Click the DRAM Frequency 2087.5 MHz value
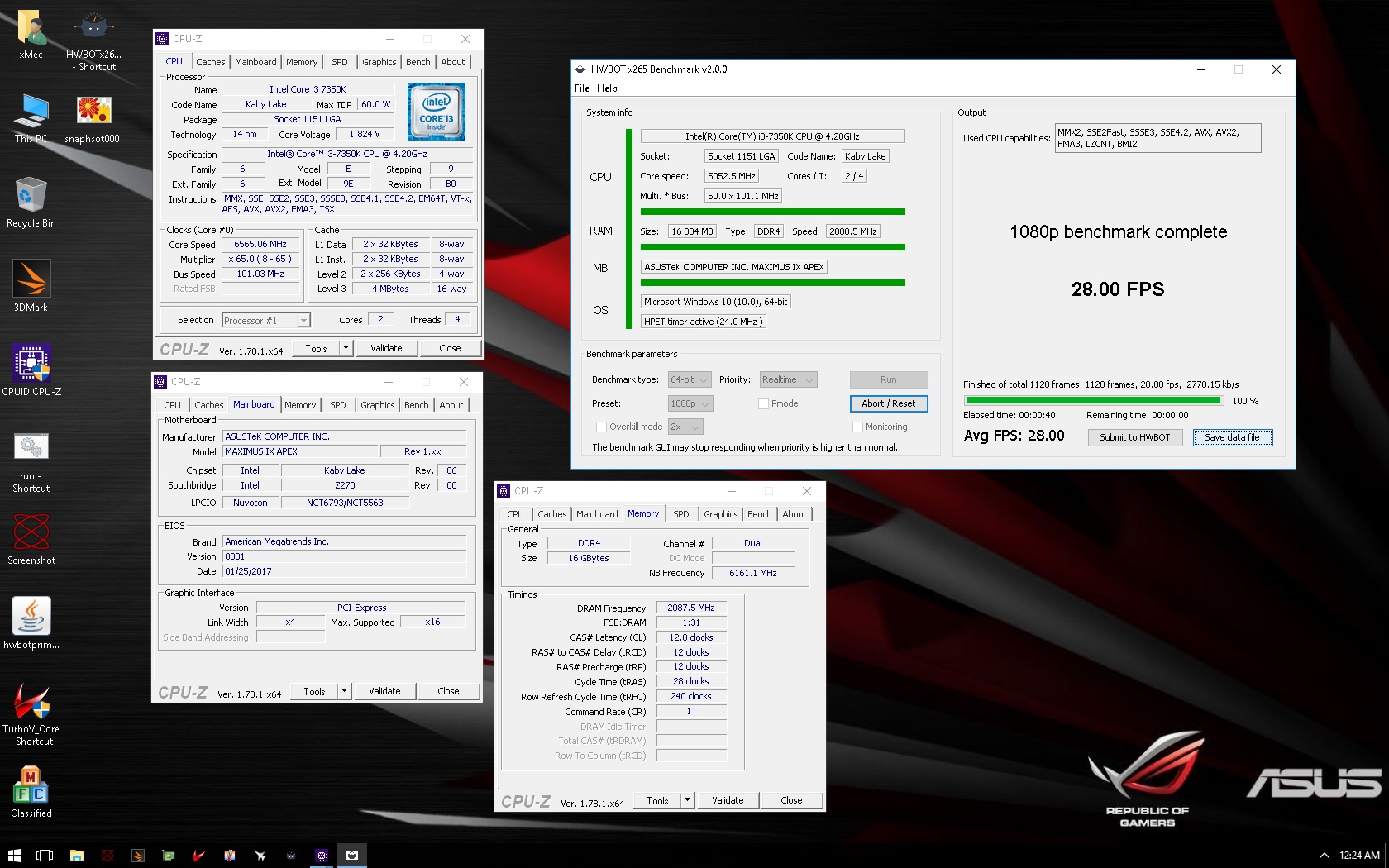This screenshot has height=868, width=1389. (x=691, y=608)
